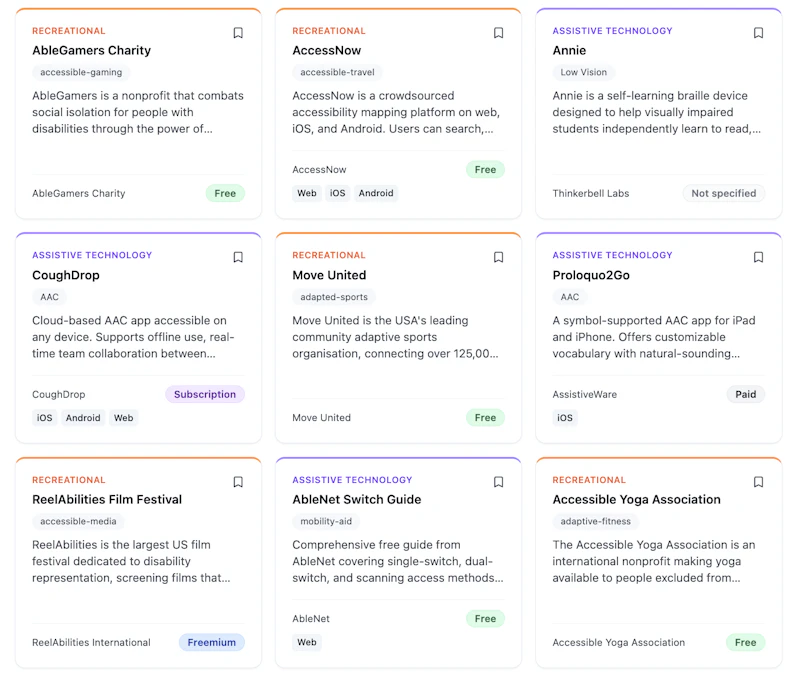Bookmark ReelAbilities Film Festival

(x=238, y=482)
